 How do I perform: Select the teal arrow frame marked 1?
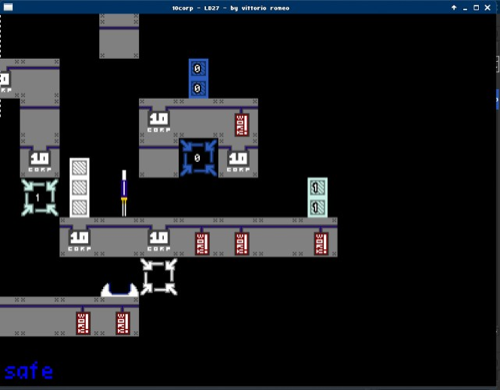tap(40, 198)
